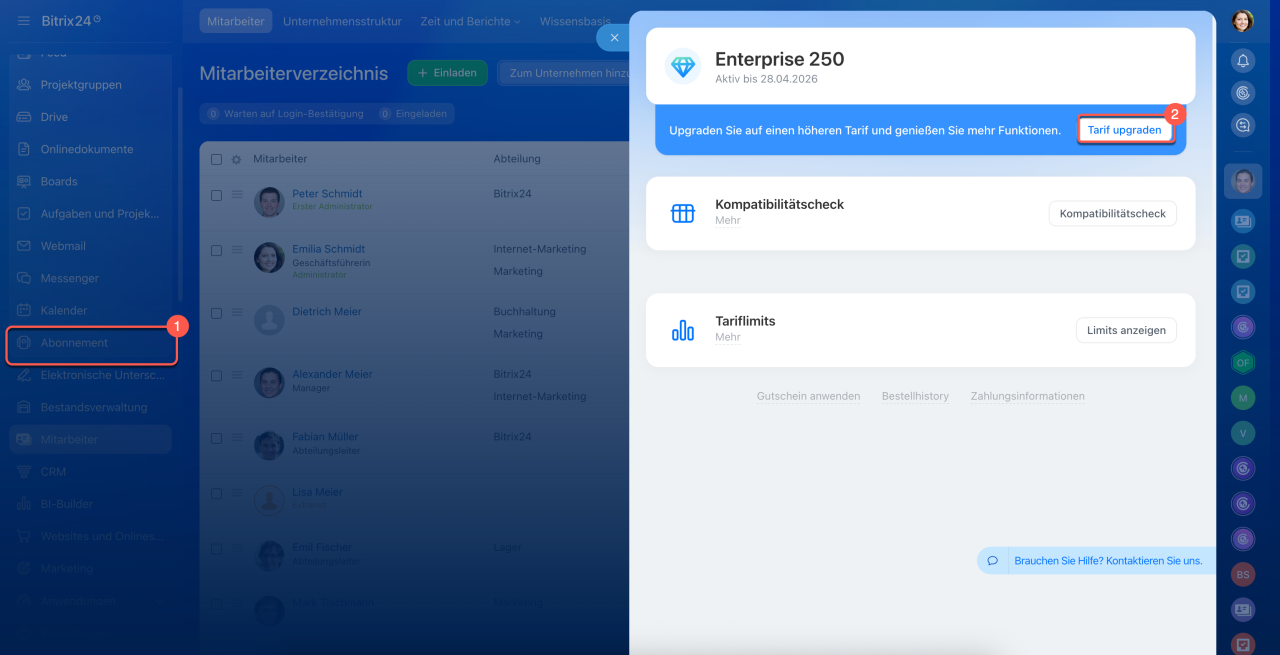This screenshot has width=1280, height=655.
Task: Click the Messenger chat bubble icon
Action: tap(24, 278)
